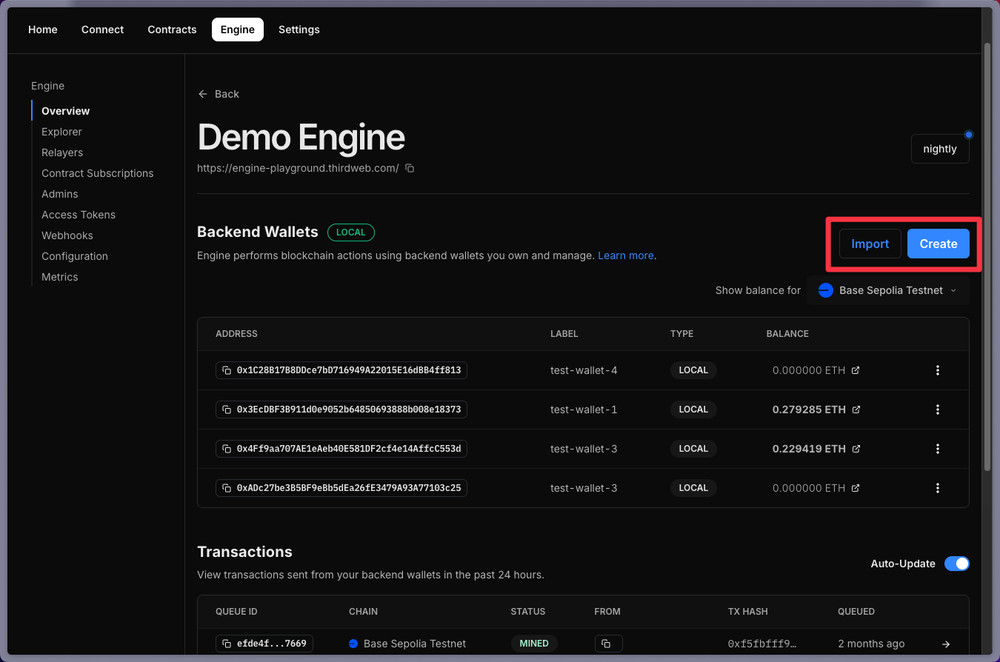Copy the from address of the mined transaction
This screenshot has height=662, width=1000.
pyautogui.click(x=608, y=643)
